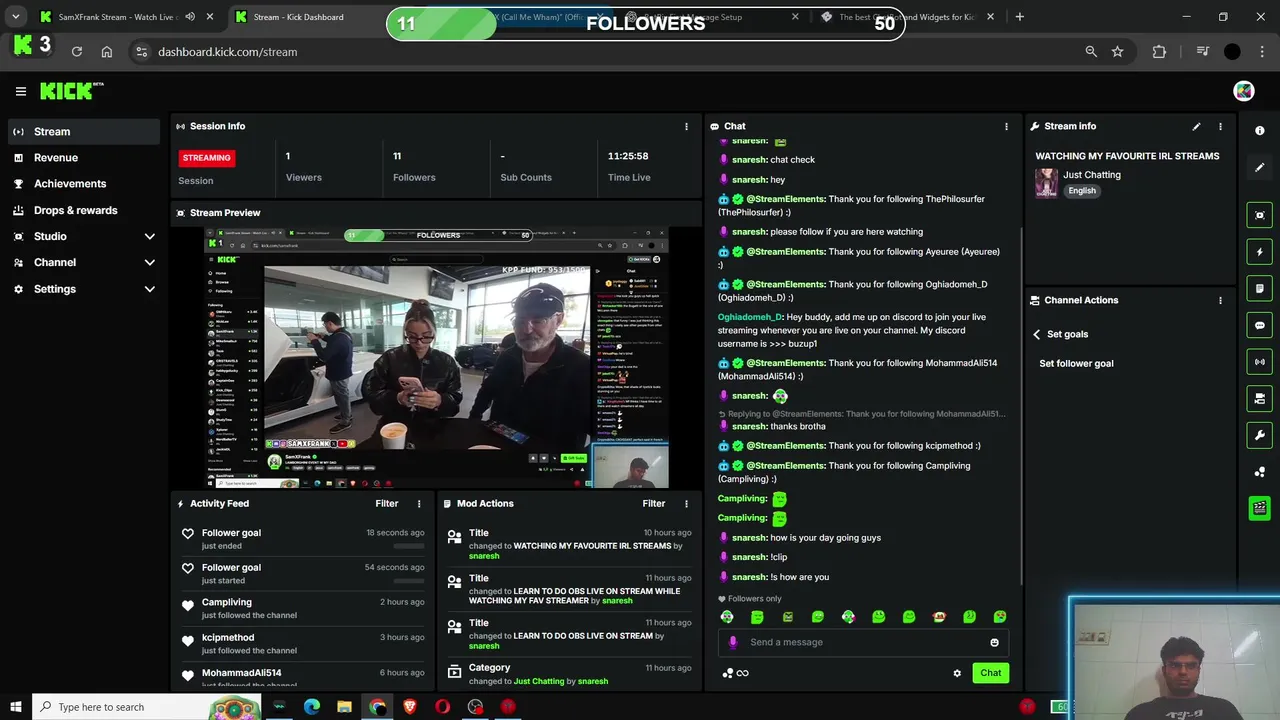Open profile avatar in top right
Viewport: 1280px width, 720px height.
tap(1244, 91)
